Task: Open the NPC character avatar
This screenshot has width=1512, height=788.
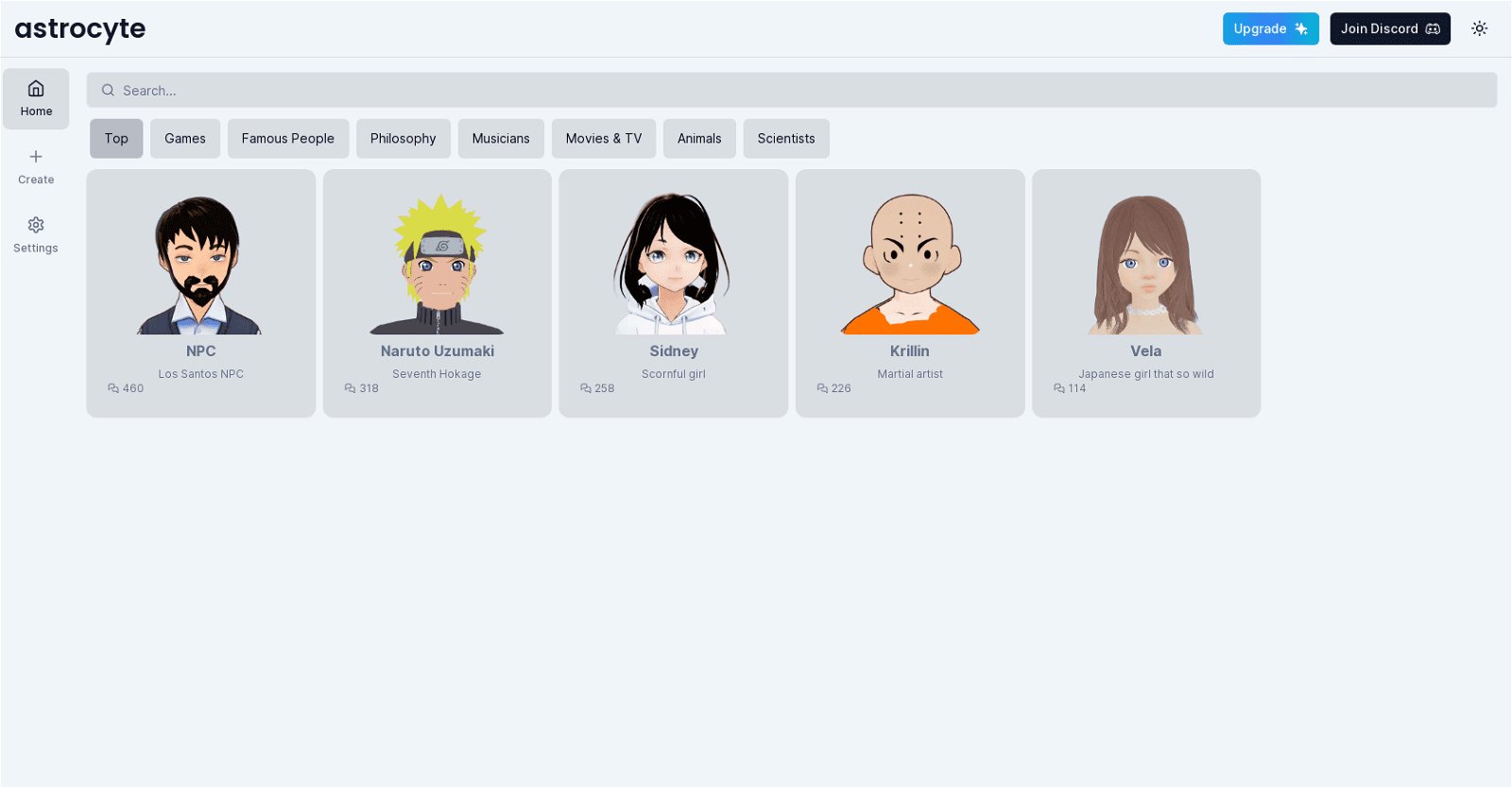Action: click(x=200, y=264)
